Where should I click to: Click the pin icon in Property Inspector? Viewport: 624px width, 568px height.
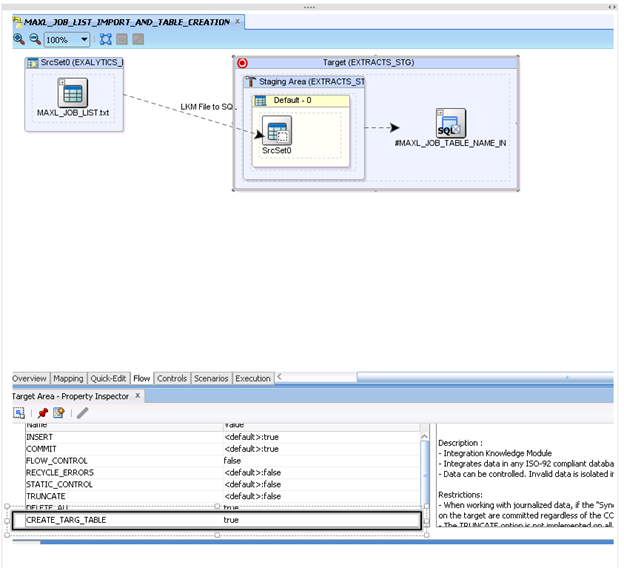click(x=42, y=413)
